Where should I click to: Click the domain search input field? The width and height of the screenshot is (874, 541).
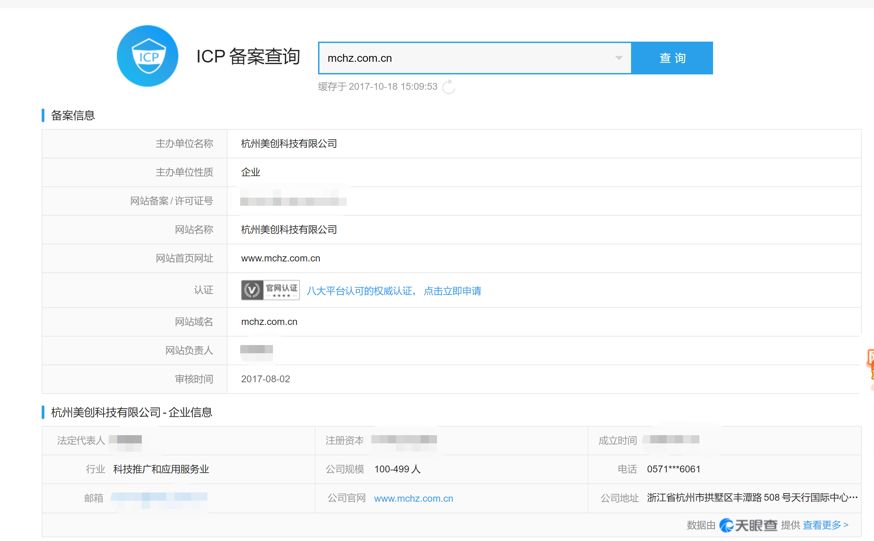pyautogui.click(x=474, y=58)
